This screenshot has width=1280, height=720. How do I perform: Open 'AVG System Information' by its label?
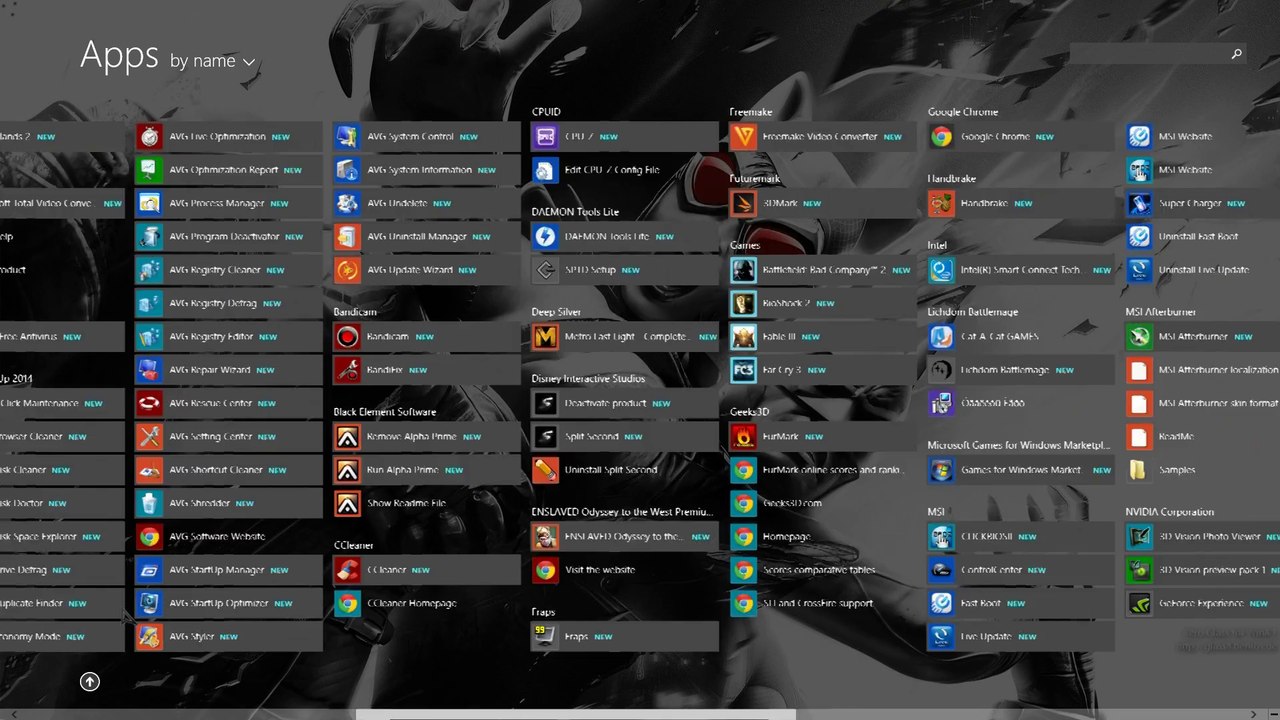point(420,170)
